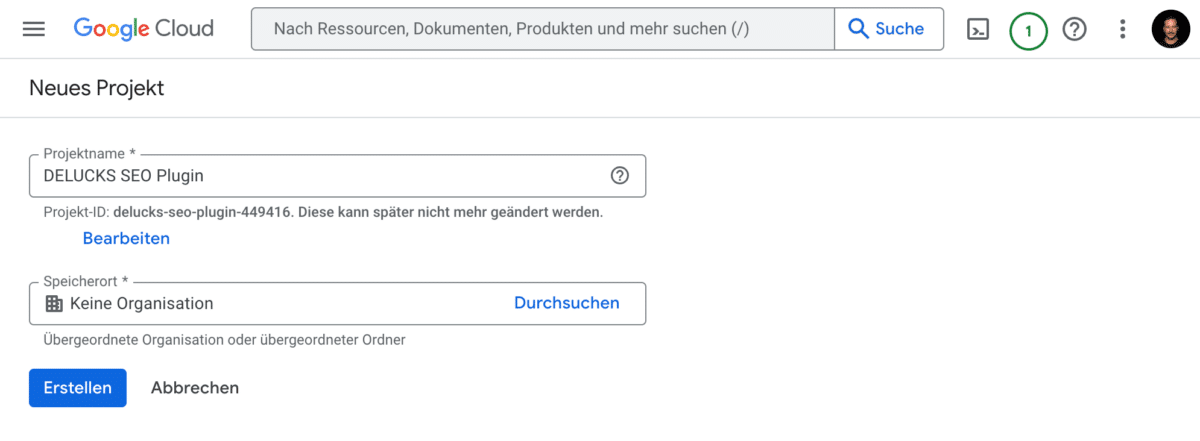Click the organisation building icon in Speicherort

coord(54,303)
